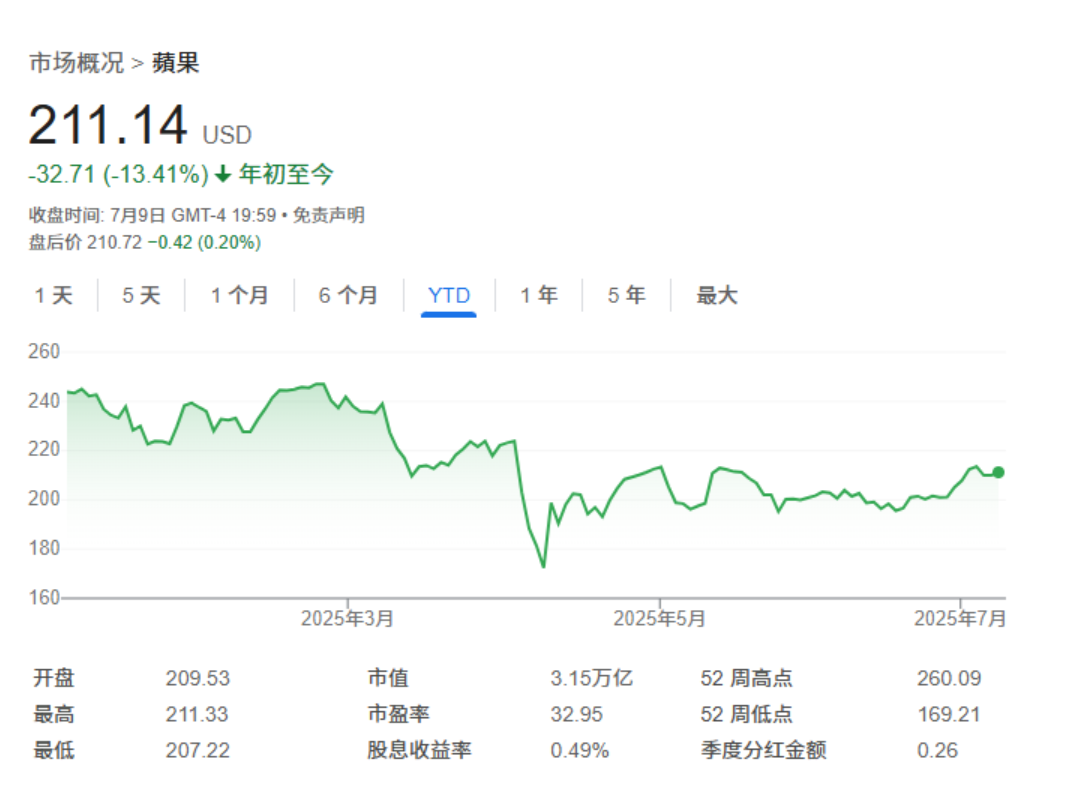Click the 260 y-axis label
This screenshot has height=795, width=1080.
pos(44,351)
